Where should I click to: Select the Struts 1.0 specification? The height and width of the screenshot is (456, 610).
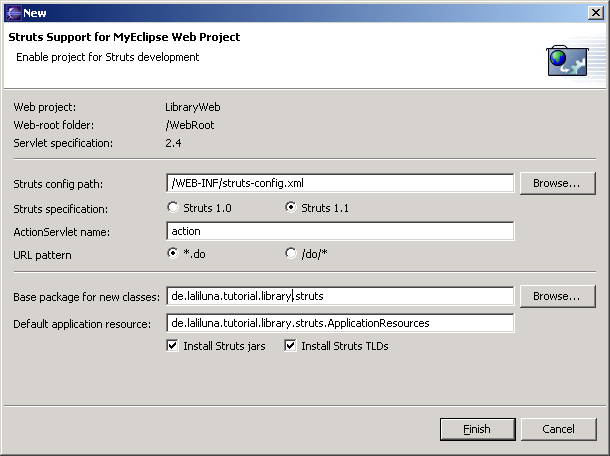174,208
